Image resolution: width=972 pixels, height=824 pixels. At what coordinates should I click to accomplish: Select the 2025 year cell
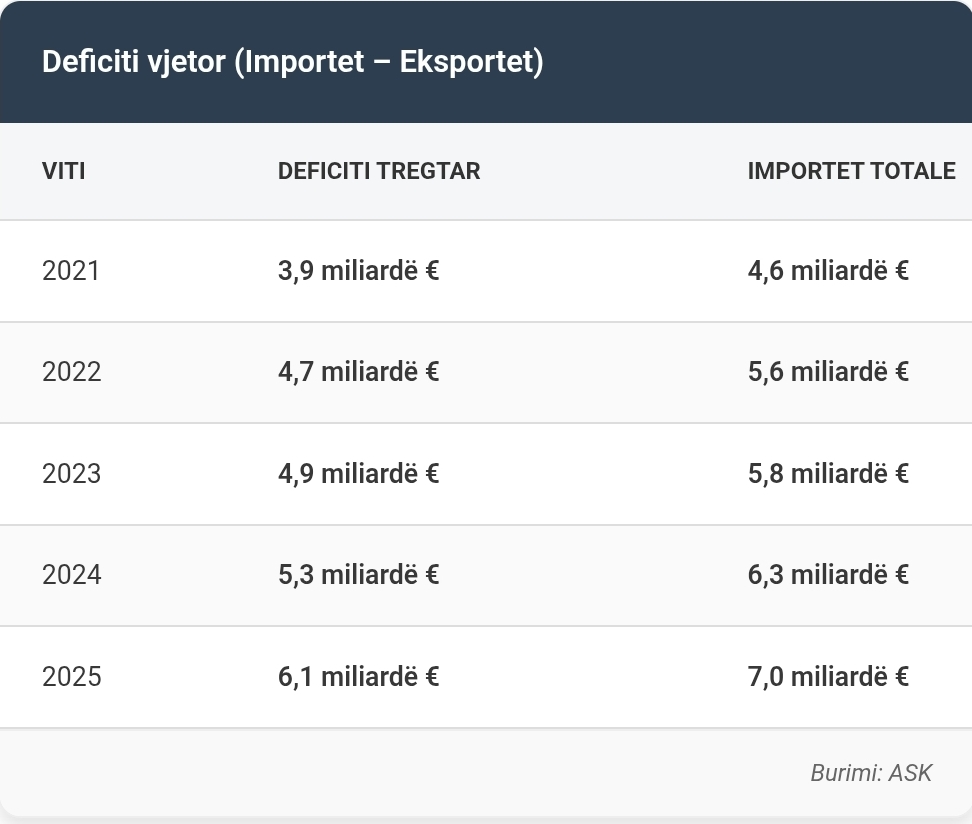71,677
